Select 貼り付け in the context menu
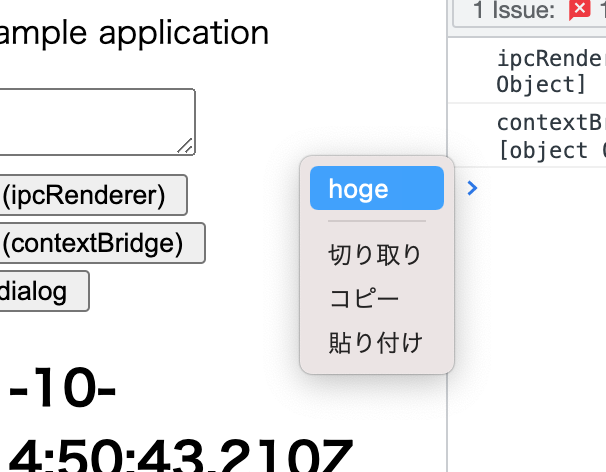606x472 pixels. coord(375,343)
